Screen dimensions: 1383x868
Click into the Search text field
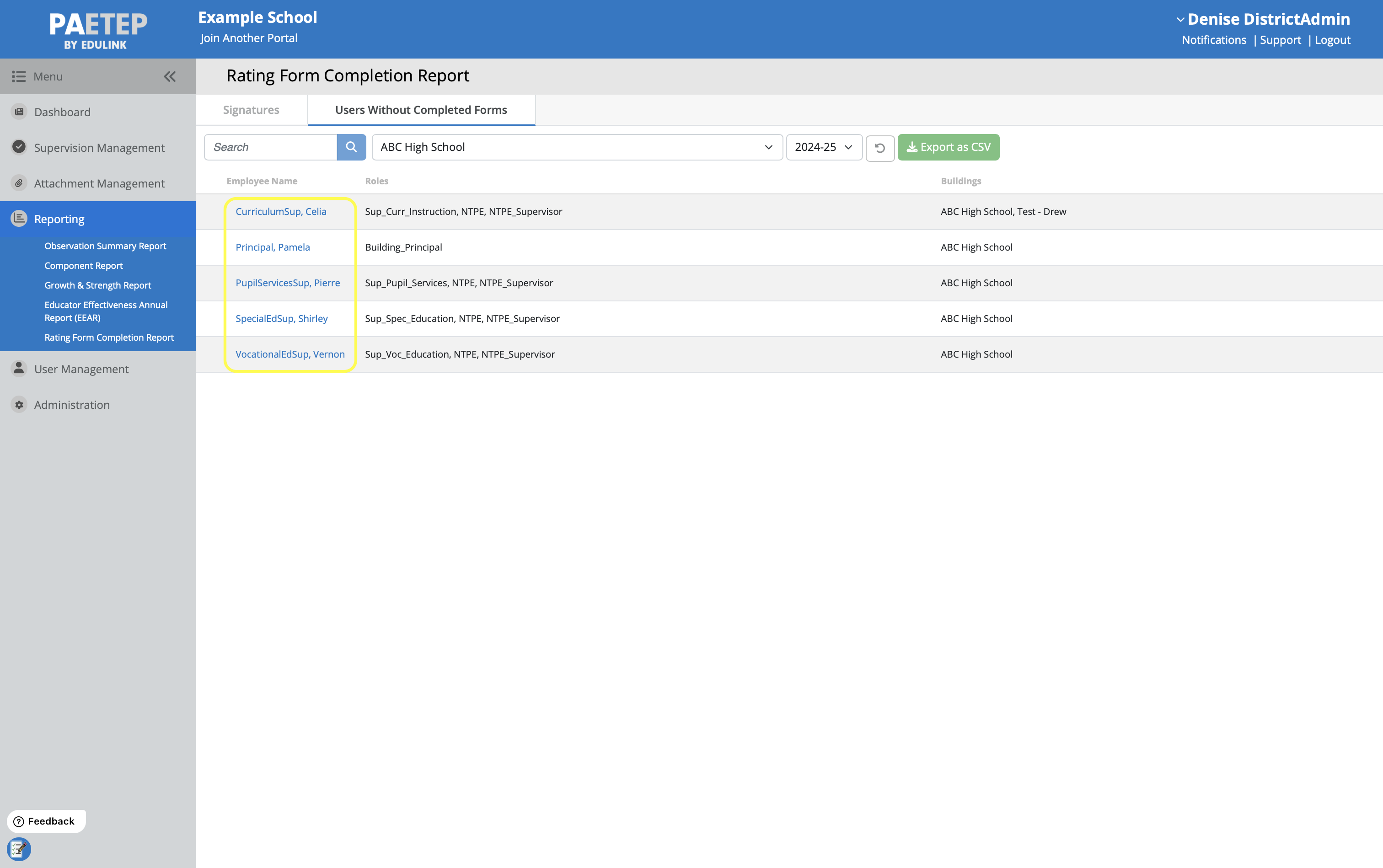[270, 147]
